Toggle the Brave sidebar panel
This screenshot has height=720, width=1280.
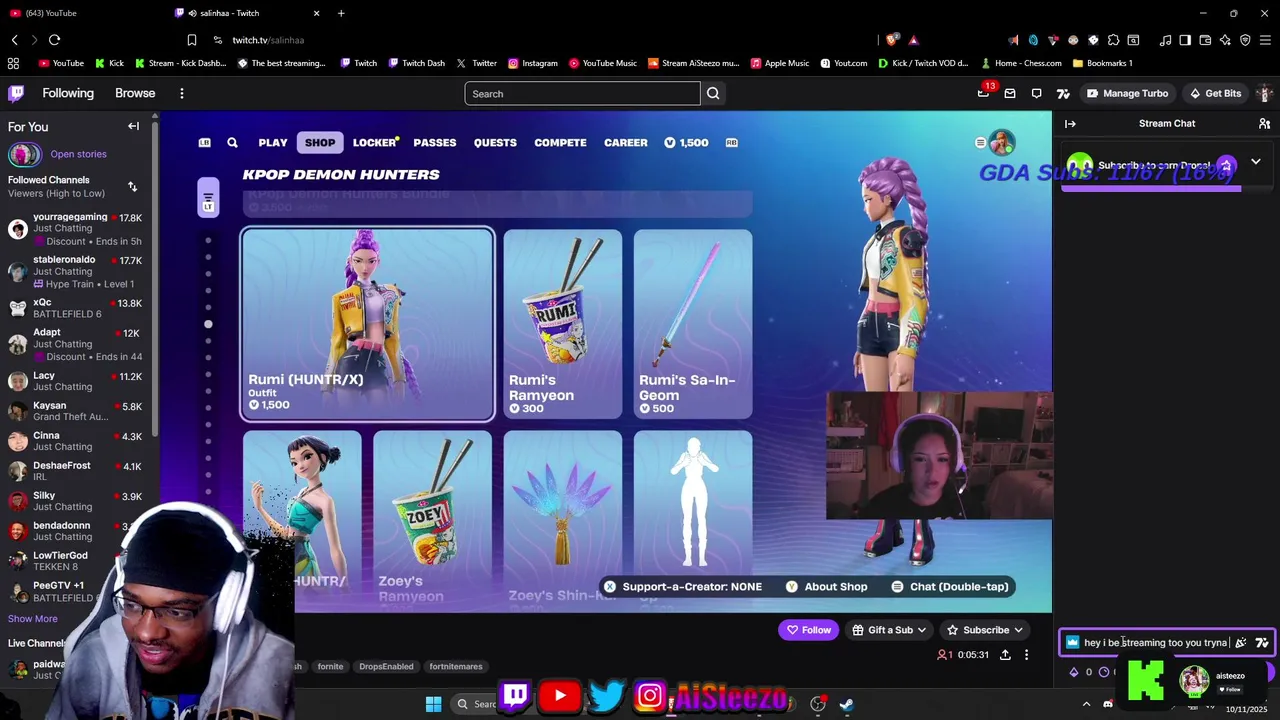1185,40
